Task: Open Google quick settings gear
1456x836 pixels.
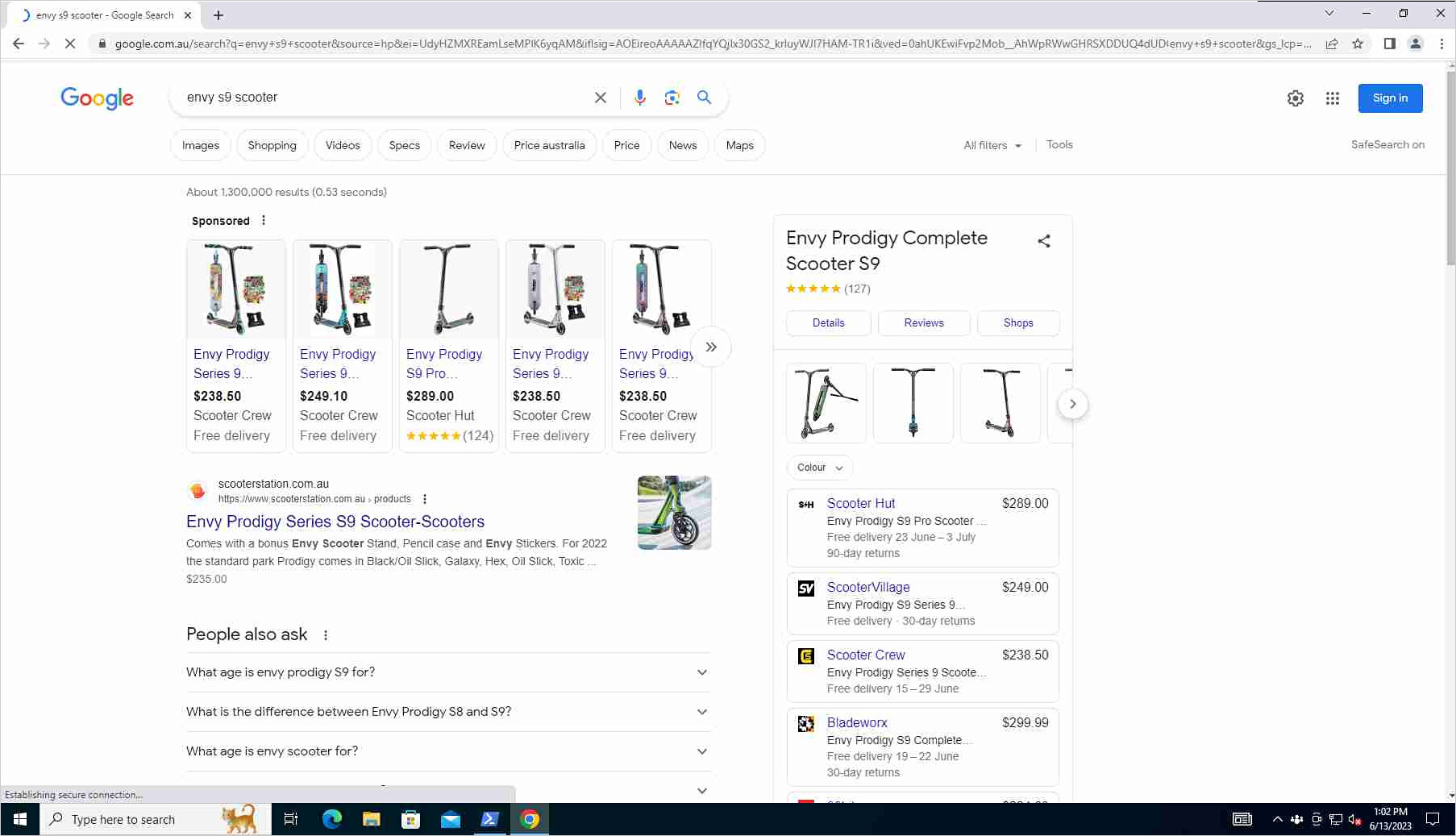Action: (1296, 98)
